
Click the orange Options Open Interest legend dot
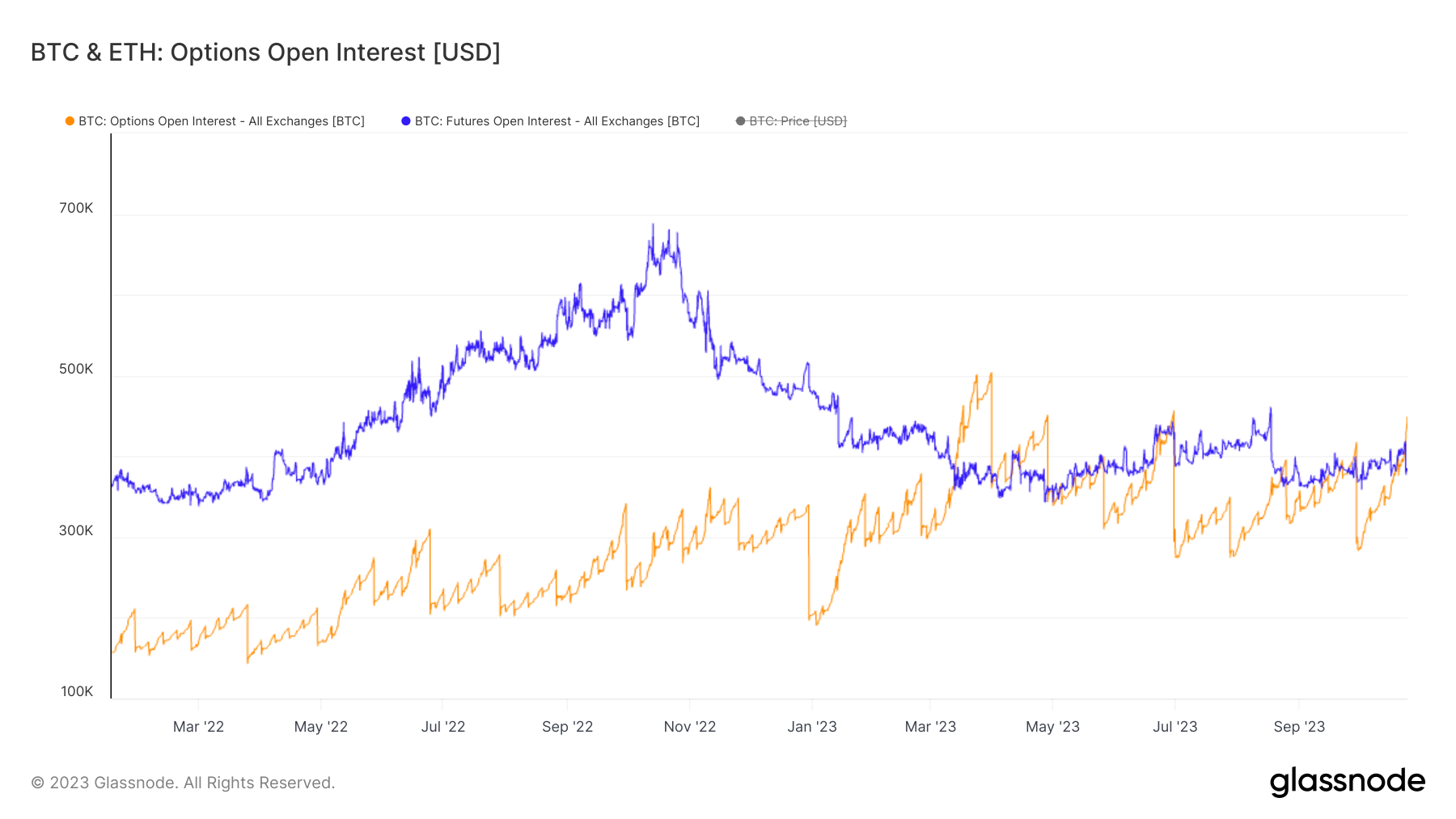pyautogui.click(x=70, y=121)
